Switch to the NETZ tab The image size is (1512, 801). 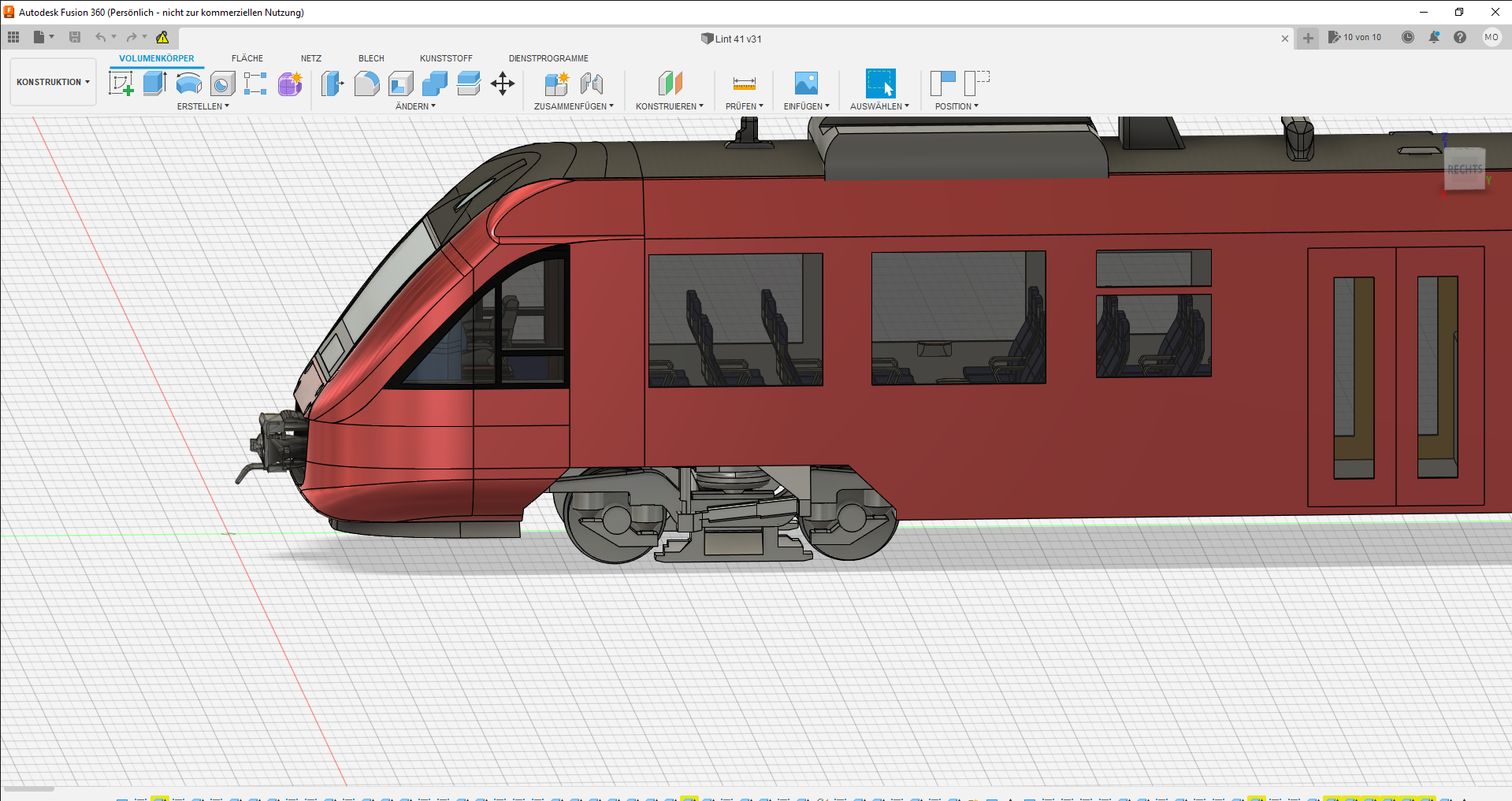pos(311,58)
